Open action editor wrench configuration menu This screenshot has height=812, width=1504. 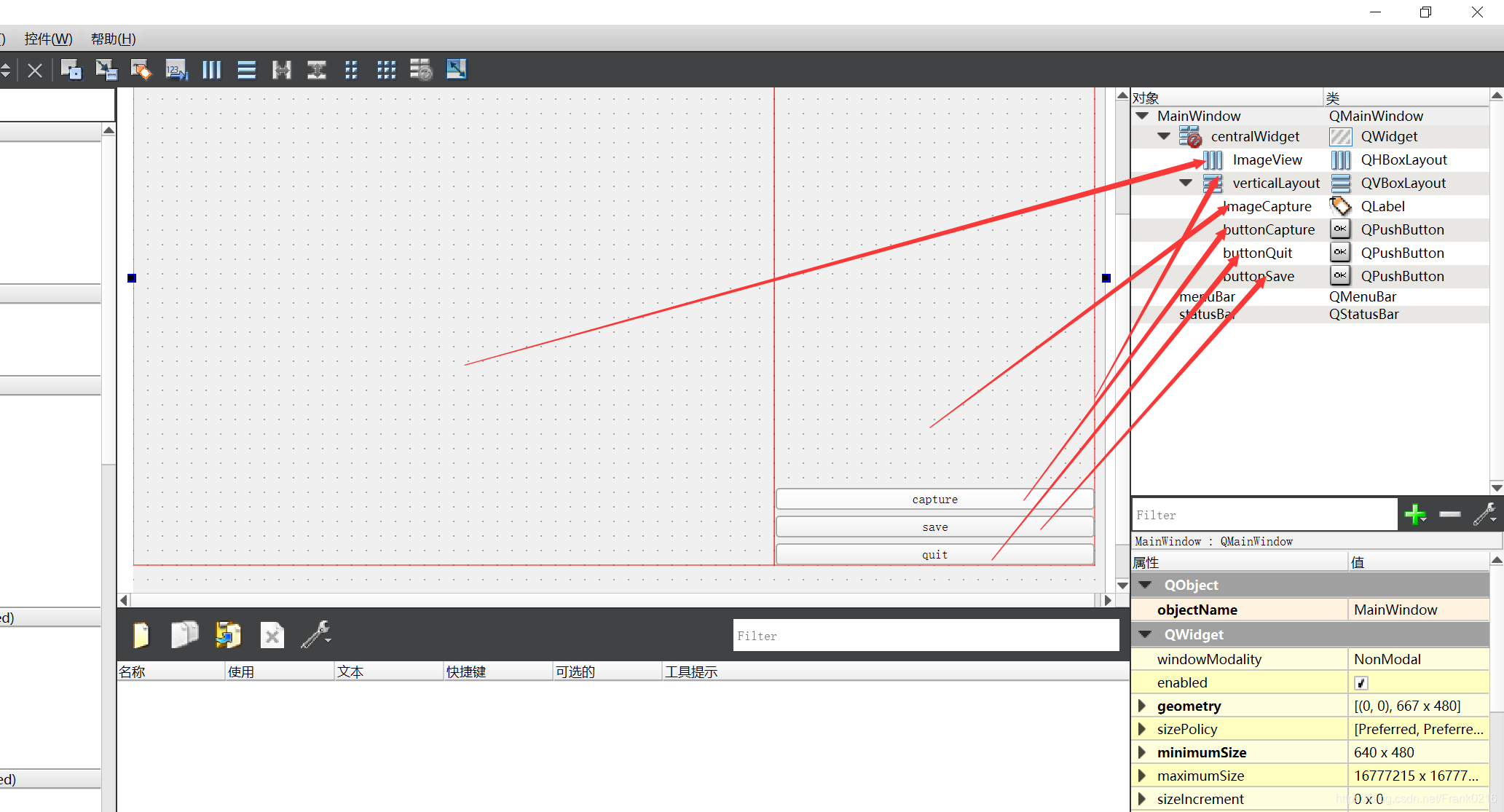click(316, 635)
